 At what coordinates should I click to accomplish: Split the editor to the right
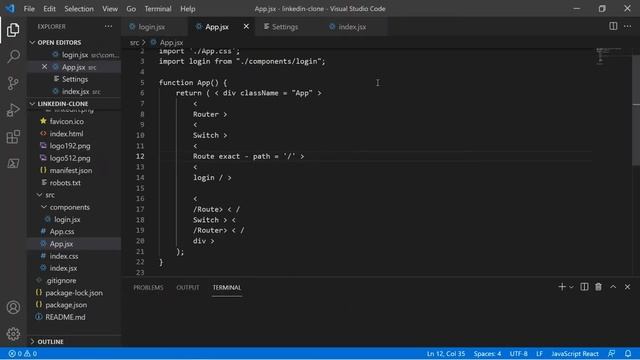pyautogui.click(x=613, y=26)
